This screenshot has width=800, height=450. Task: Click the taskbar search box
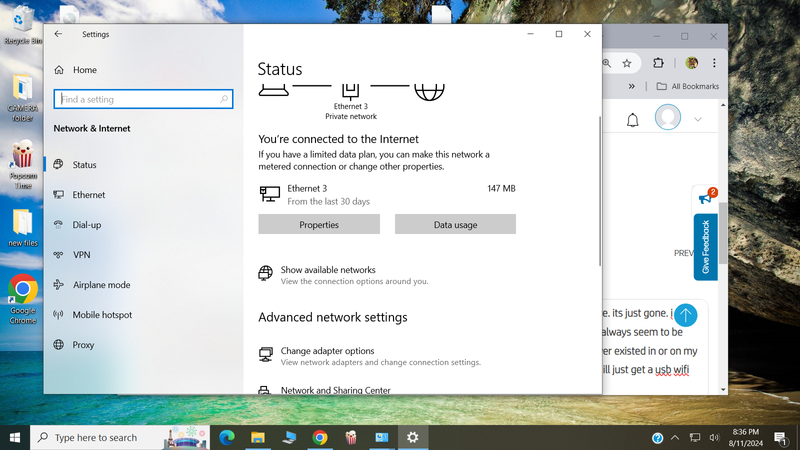(120, 438)
